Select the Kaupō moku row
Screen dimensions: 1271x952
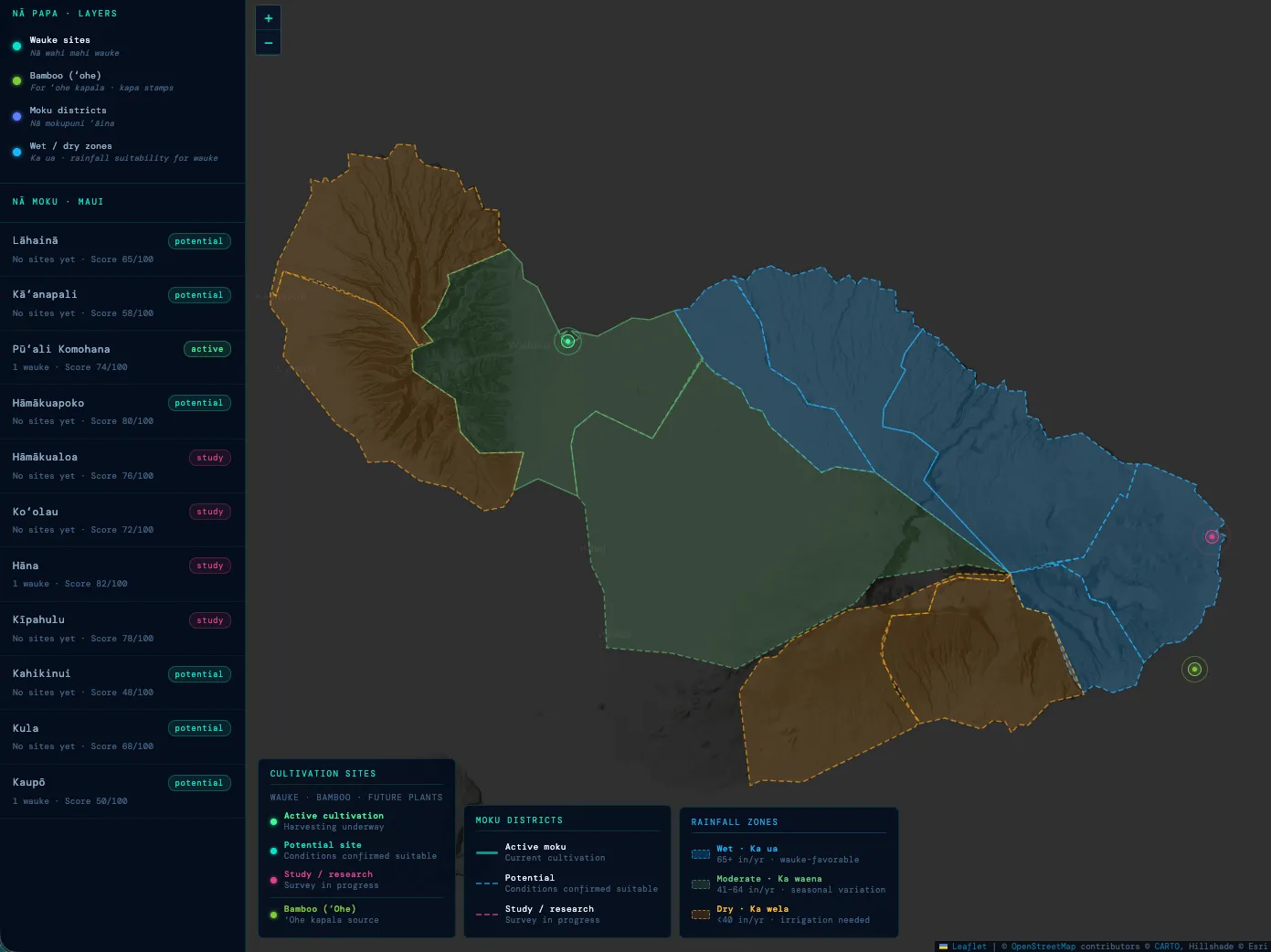click(x=122, y=791)
